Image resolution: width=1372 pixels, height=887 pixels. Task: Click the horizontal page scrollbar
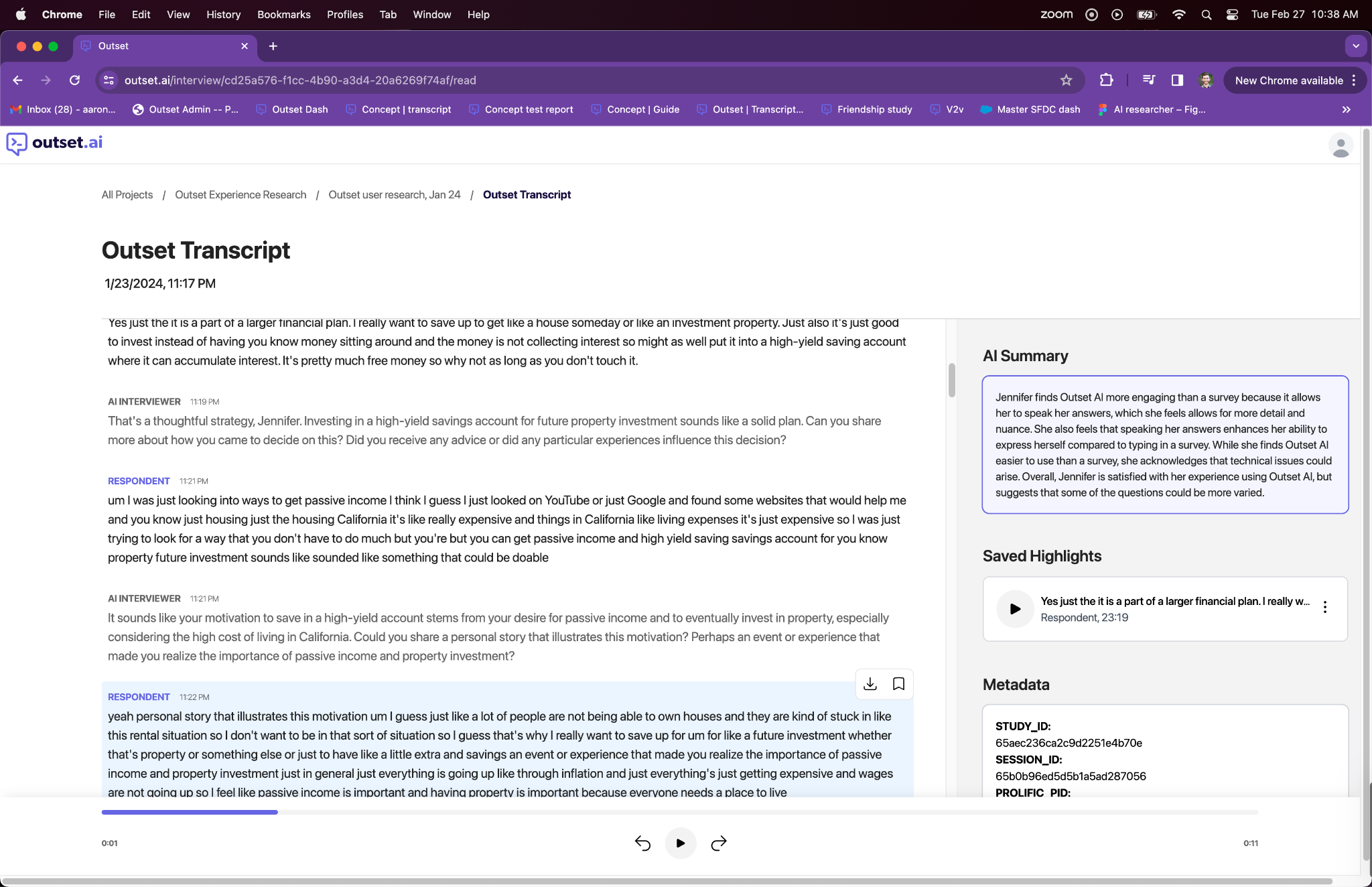coord(667,881)
